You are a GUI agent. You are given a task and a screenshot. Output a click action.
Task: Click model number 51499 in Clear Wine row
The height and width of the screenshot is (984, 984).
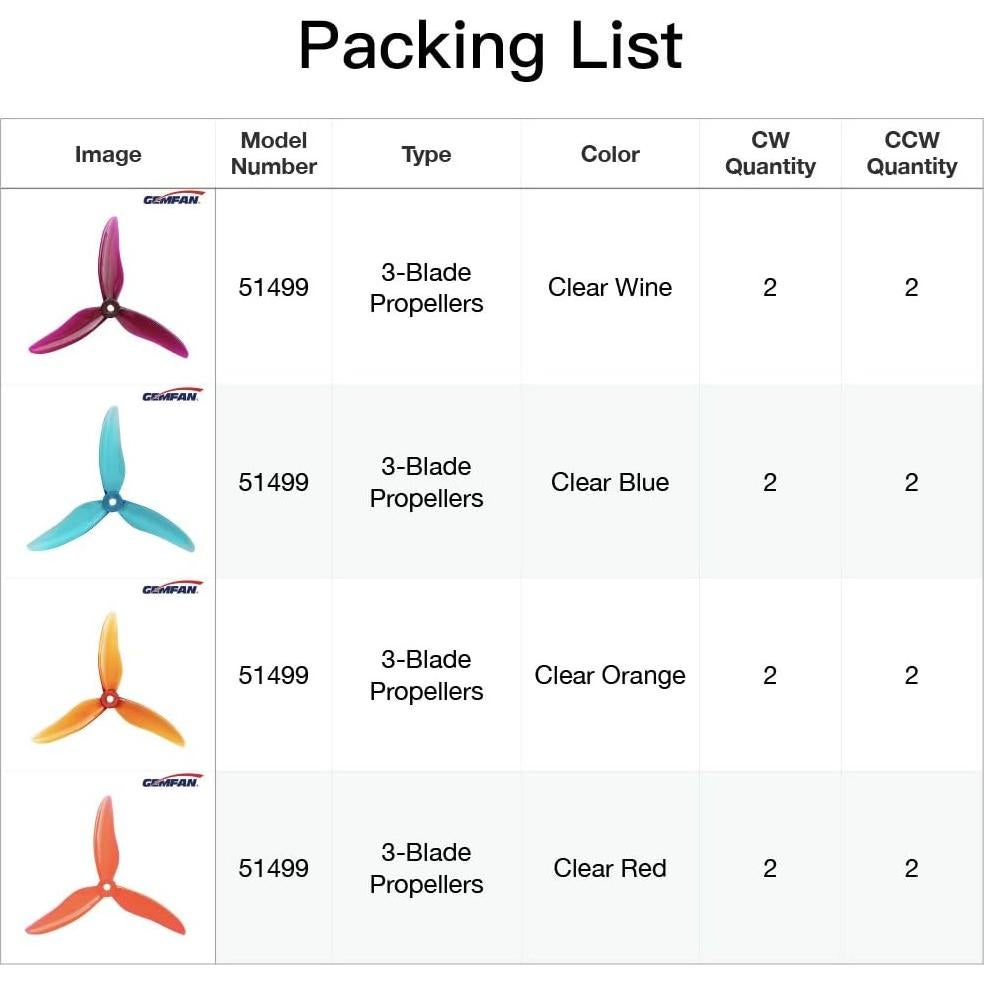click(273, 288)
